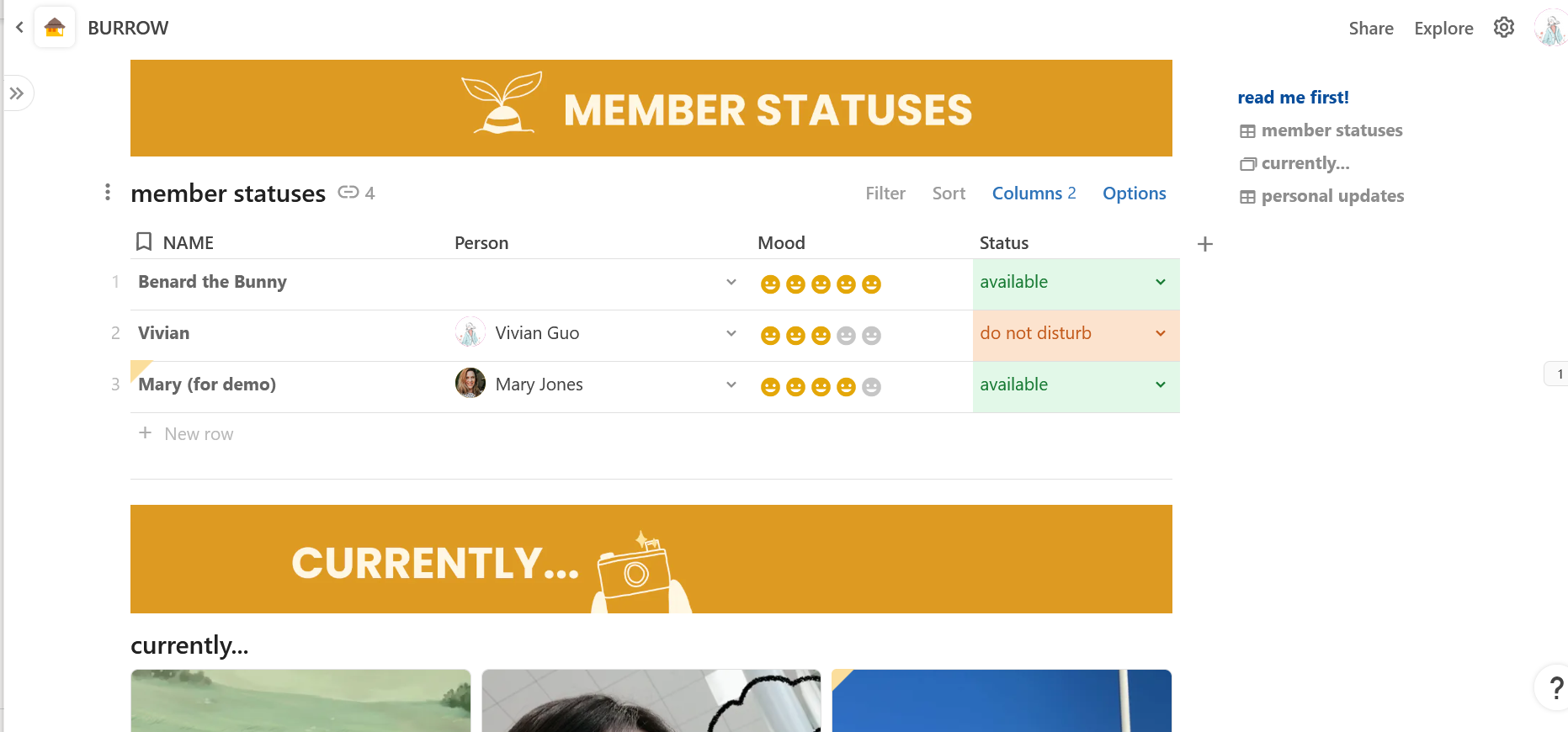Screen dimensions: 1568x732
Task: Open Person dropdown for Mary row
Action: (x=731, y=385)
